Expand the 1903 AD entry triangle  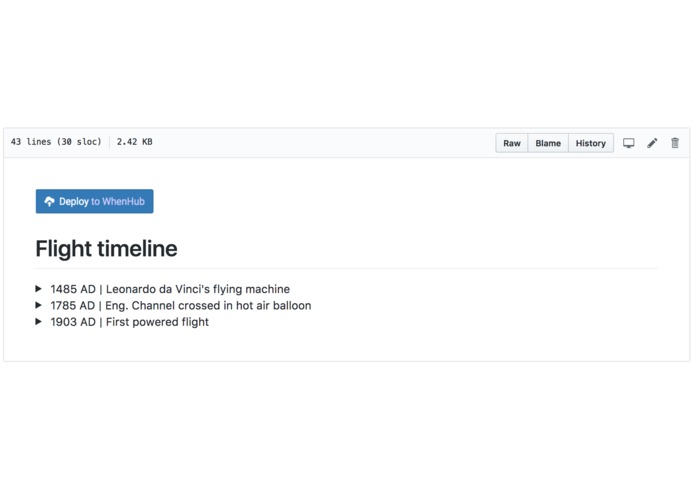[39, 322]
